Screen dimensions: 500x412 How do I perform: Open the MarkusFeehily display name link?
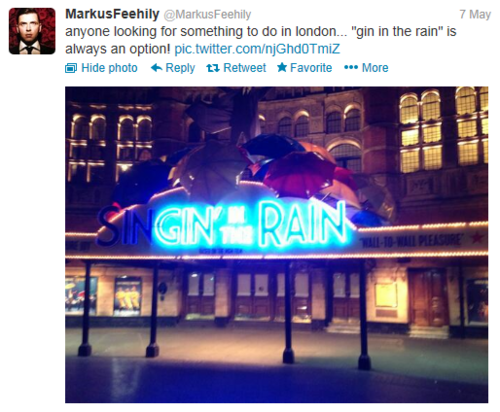(x=112, y=14)
